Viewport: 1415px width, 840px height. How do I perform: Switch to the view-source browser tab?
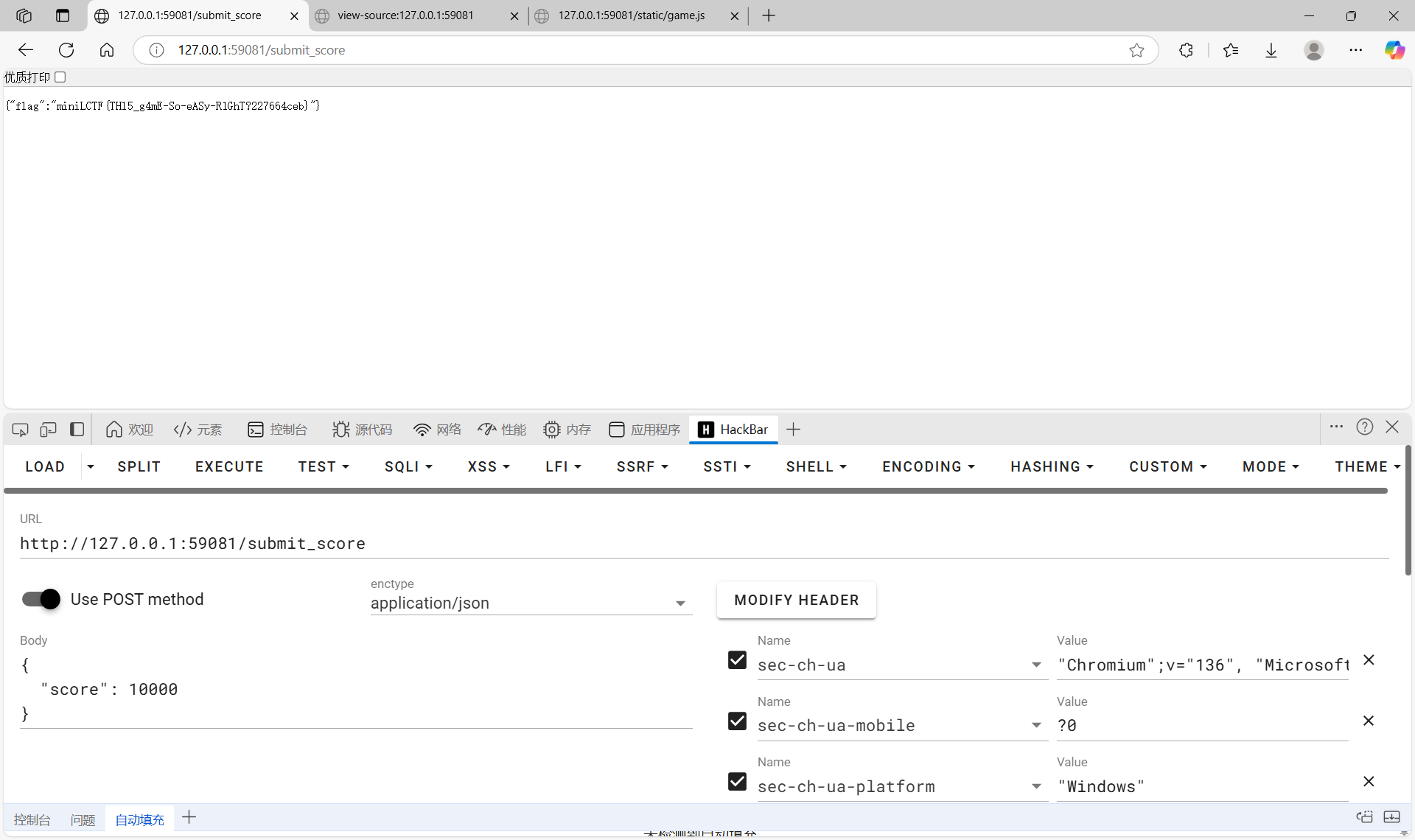405,15
